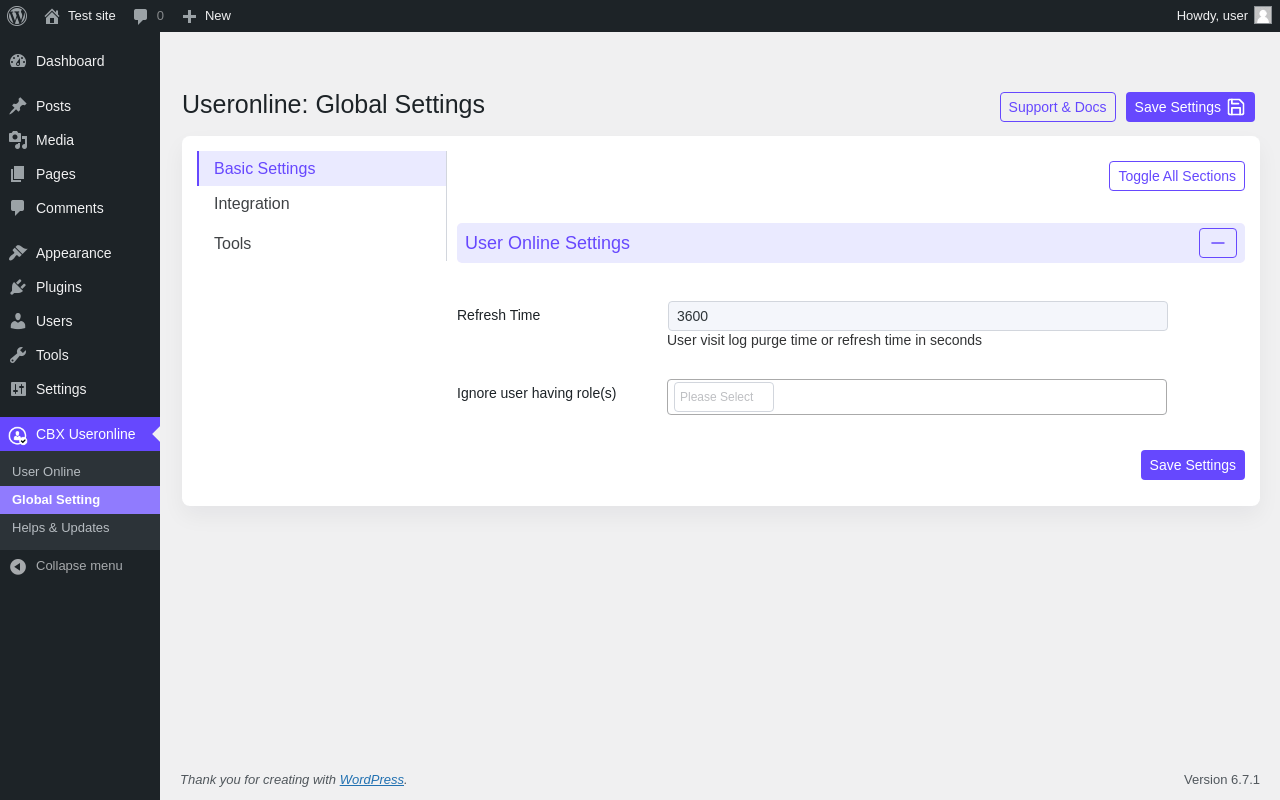Toggle All Sections button

pyautogui.click(x=1177, y=176)
